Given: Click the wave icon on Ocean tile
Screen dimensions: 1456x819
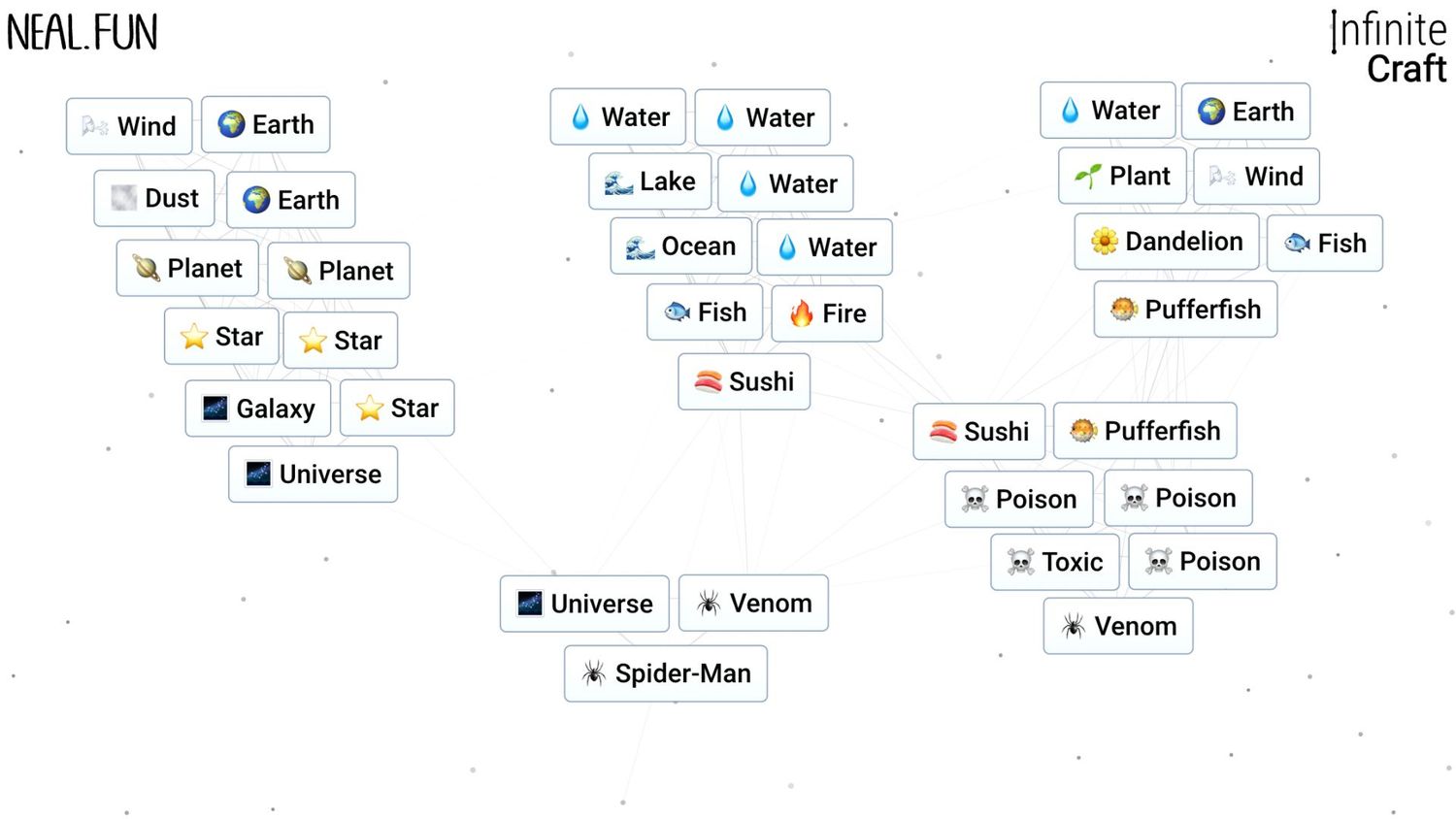Looking at the screenshot, I should 640,247.
